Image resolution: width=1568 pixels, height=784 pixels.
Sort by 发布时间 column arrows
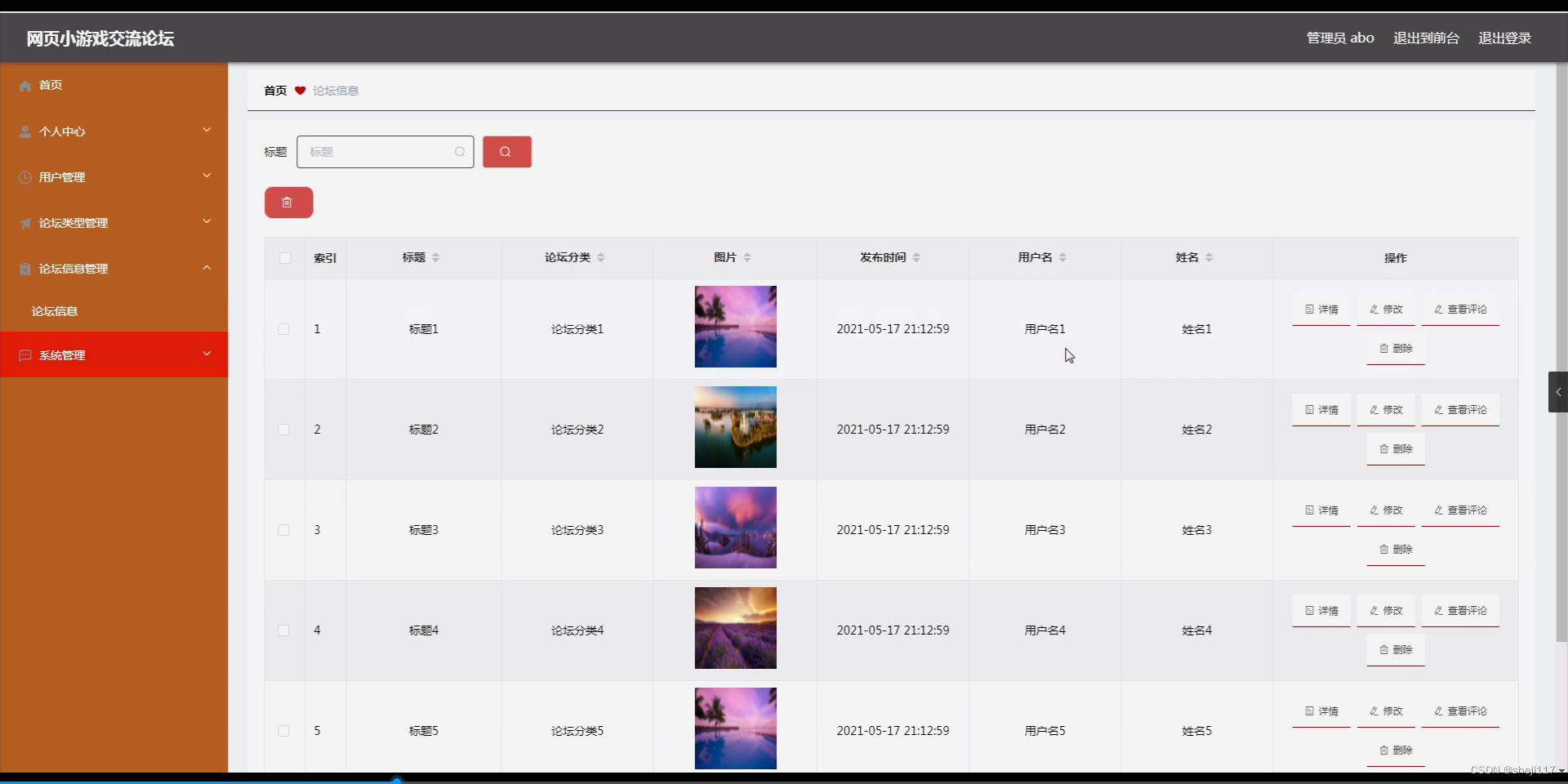point(916,257)
